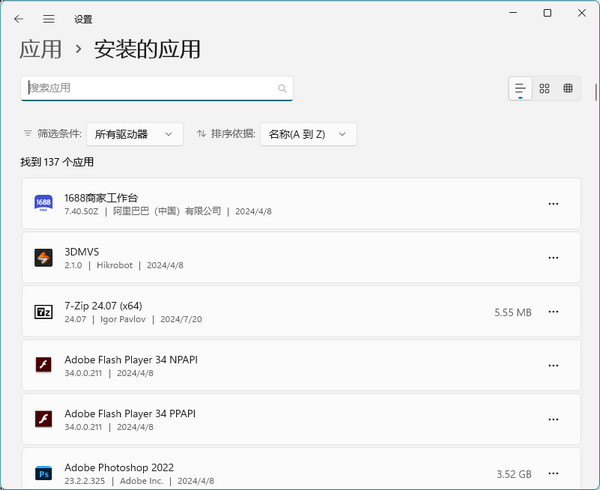600x490 pixels.
Task: Click the search magnifier icon
Action: point(282,88)
